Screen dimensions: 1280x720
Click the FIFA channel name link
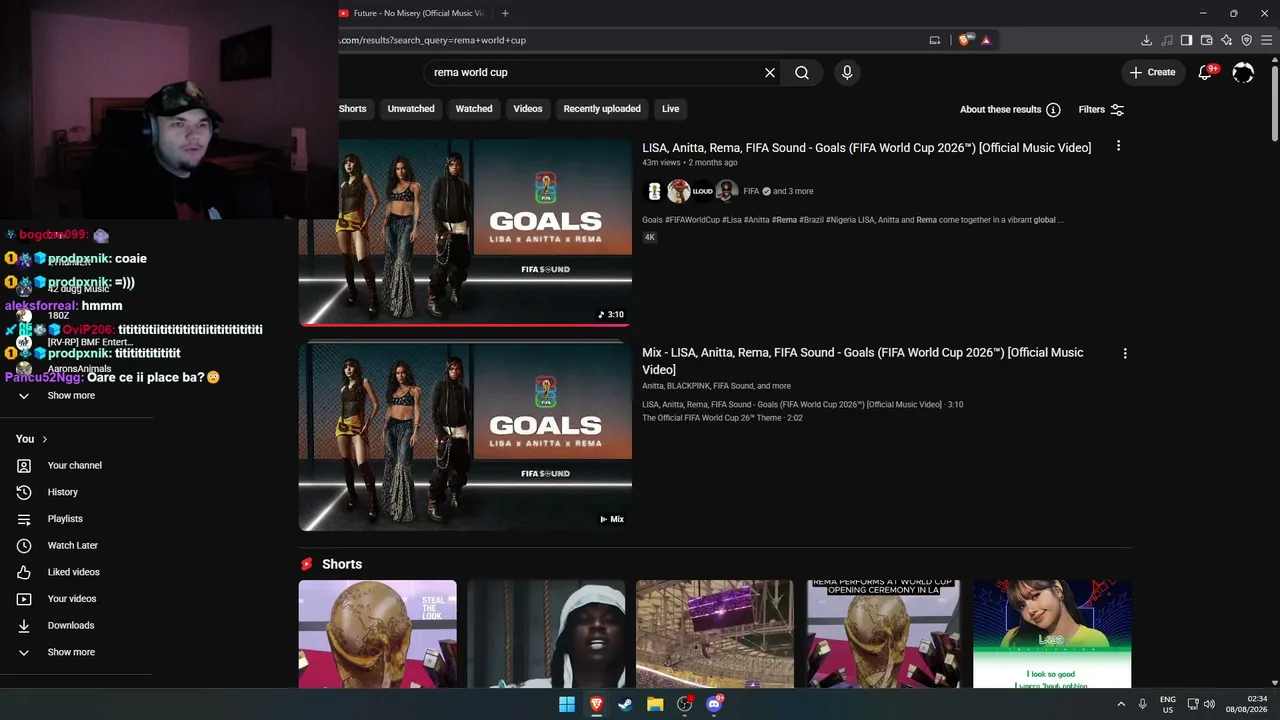tap(751, 191)
